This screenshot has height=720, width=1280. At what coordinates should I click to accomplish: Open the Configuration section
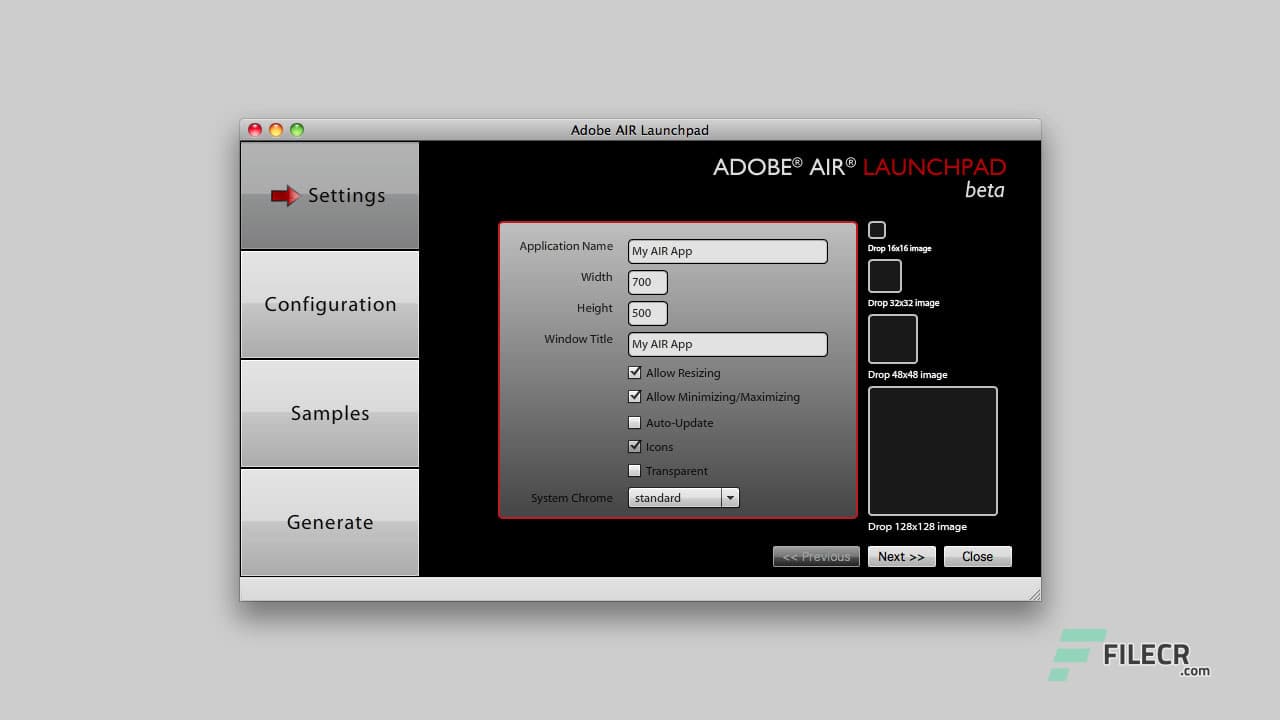pyautogui.click(x=329, y=304)
